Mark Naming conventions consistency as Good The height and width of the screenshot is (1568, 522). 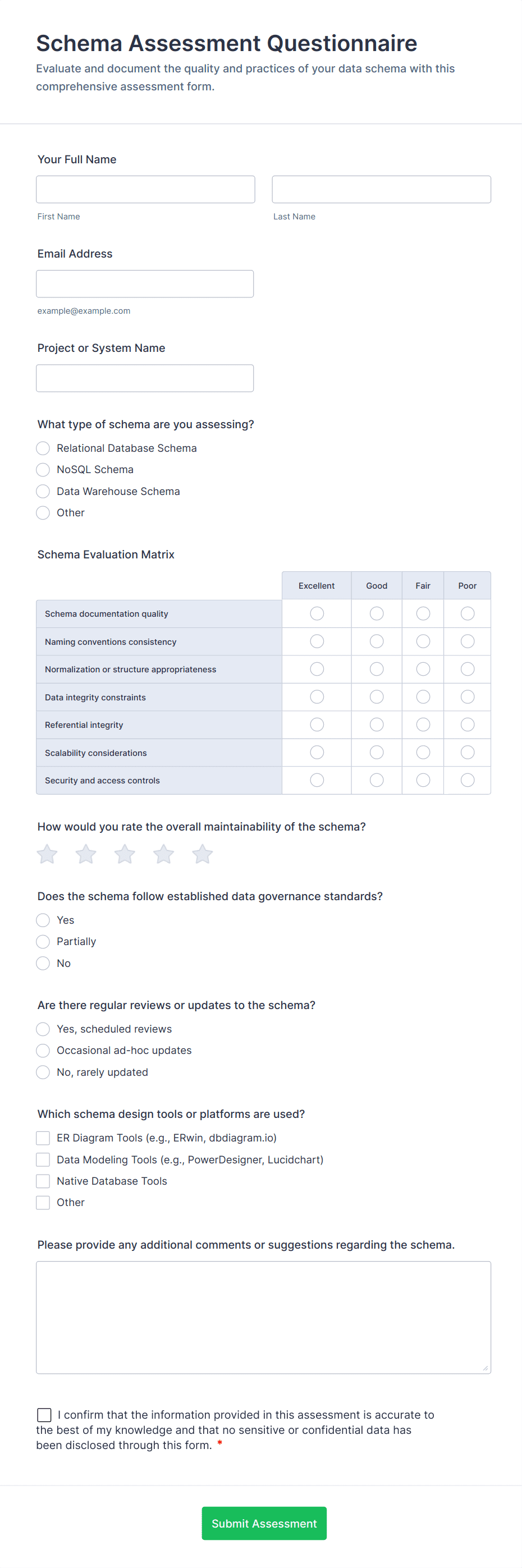377,641
